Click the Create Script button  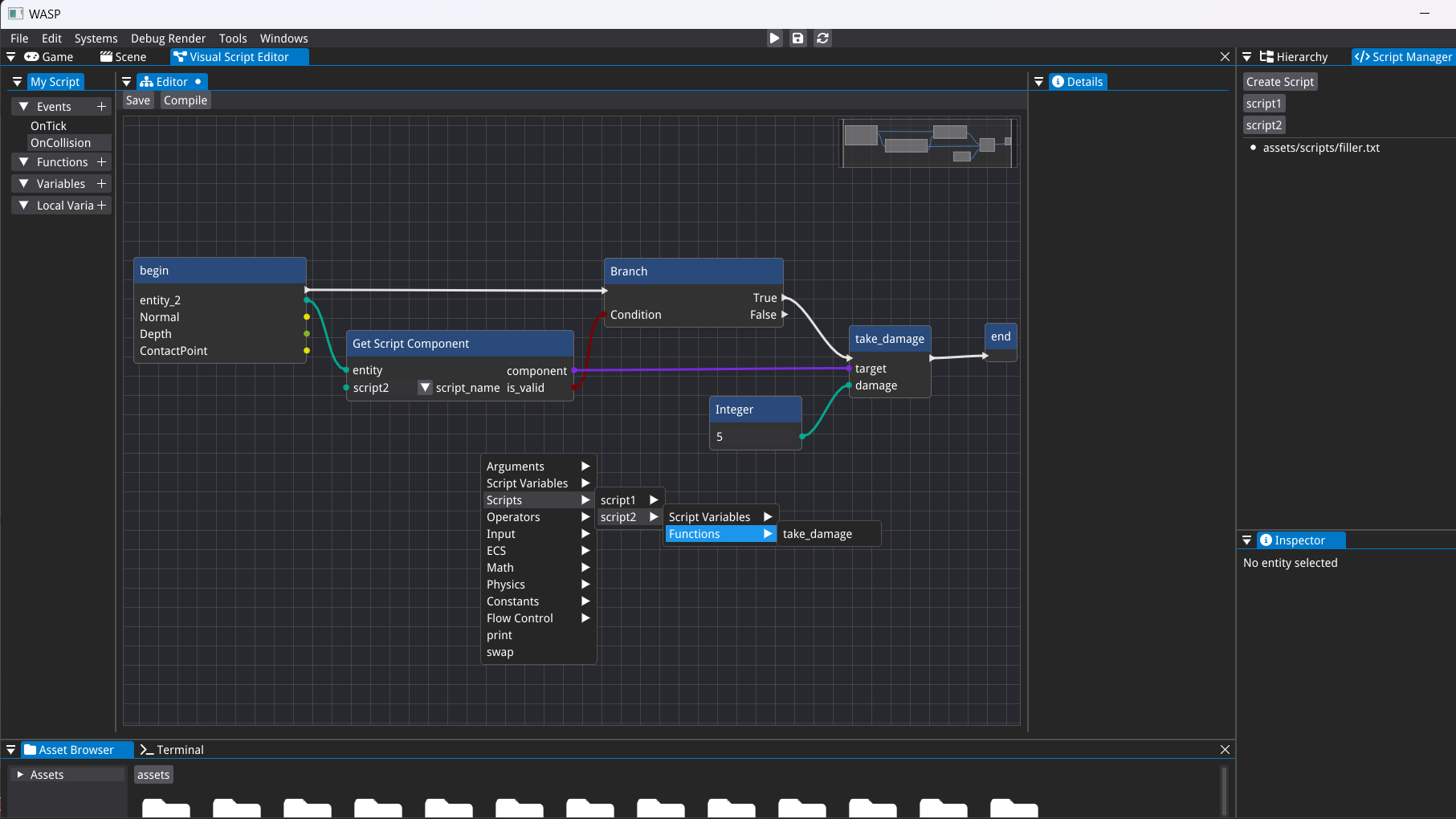[1279, 82]
